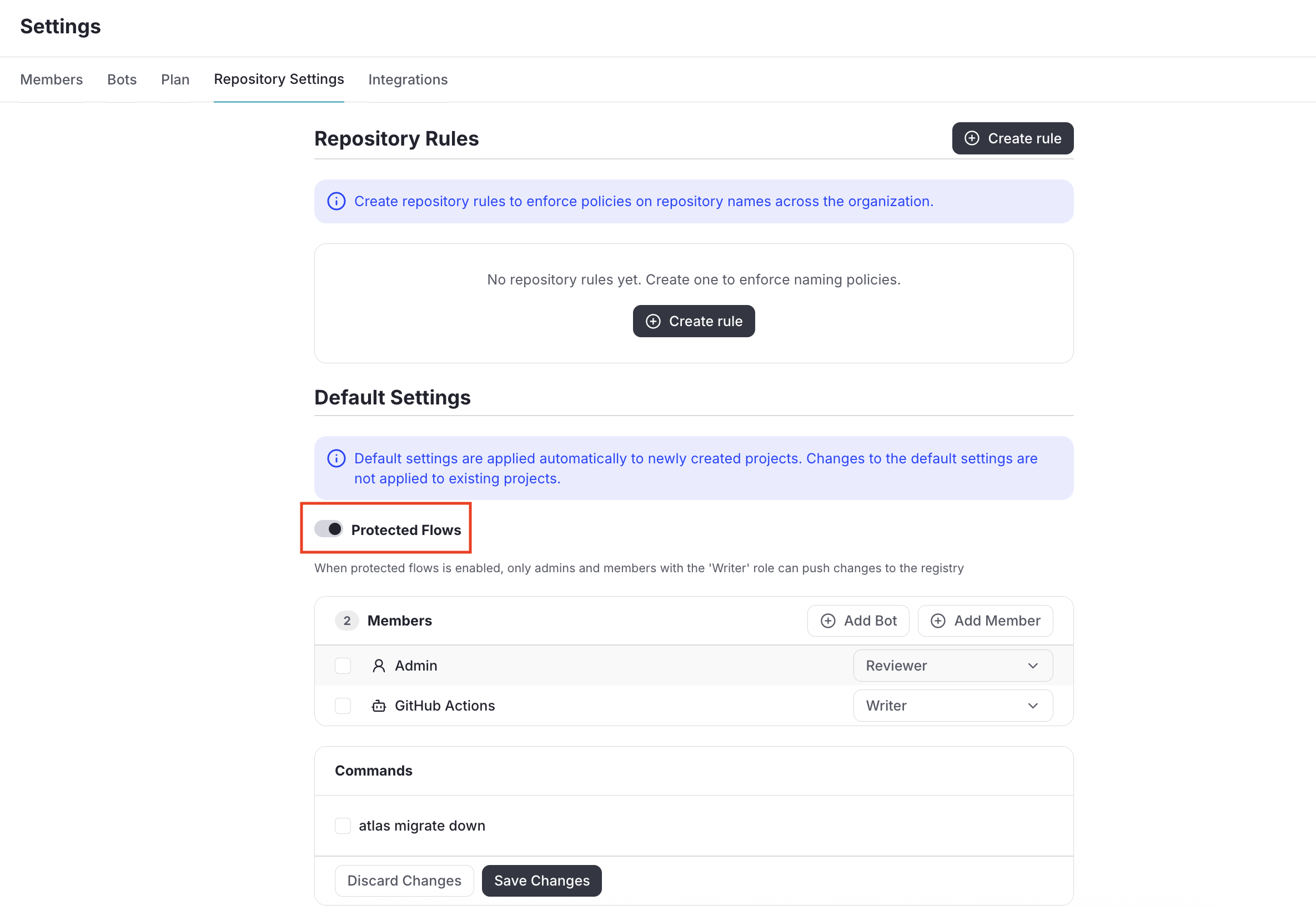Enable the atlas migrate down checkbox
The image size is (1316, 920).
[343, 826]
